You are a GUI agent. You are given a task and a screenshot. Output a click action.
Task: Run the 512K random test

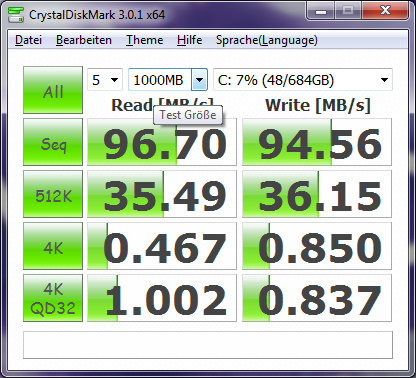(53, 194)
